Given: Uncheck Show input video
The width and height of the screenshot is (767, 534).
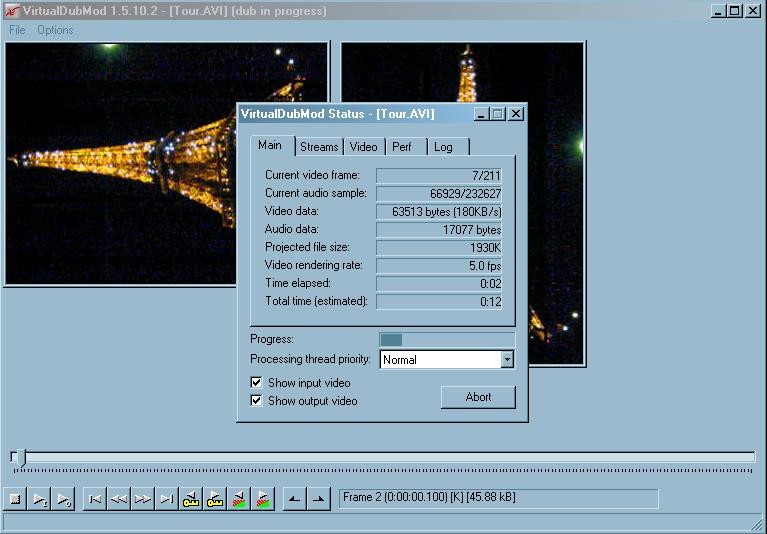Looking at the screenshot, I should (256, 382).
